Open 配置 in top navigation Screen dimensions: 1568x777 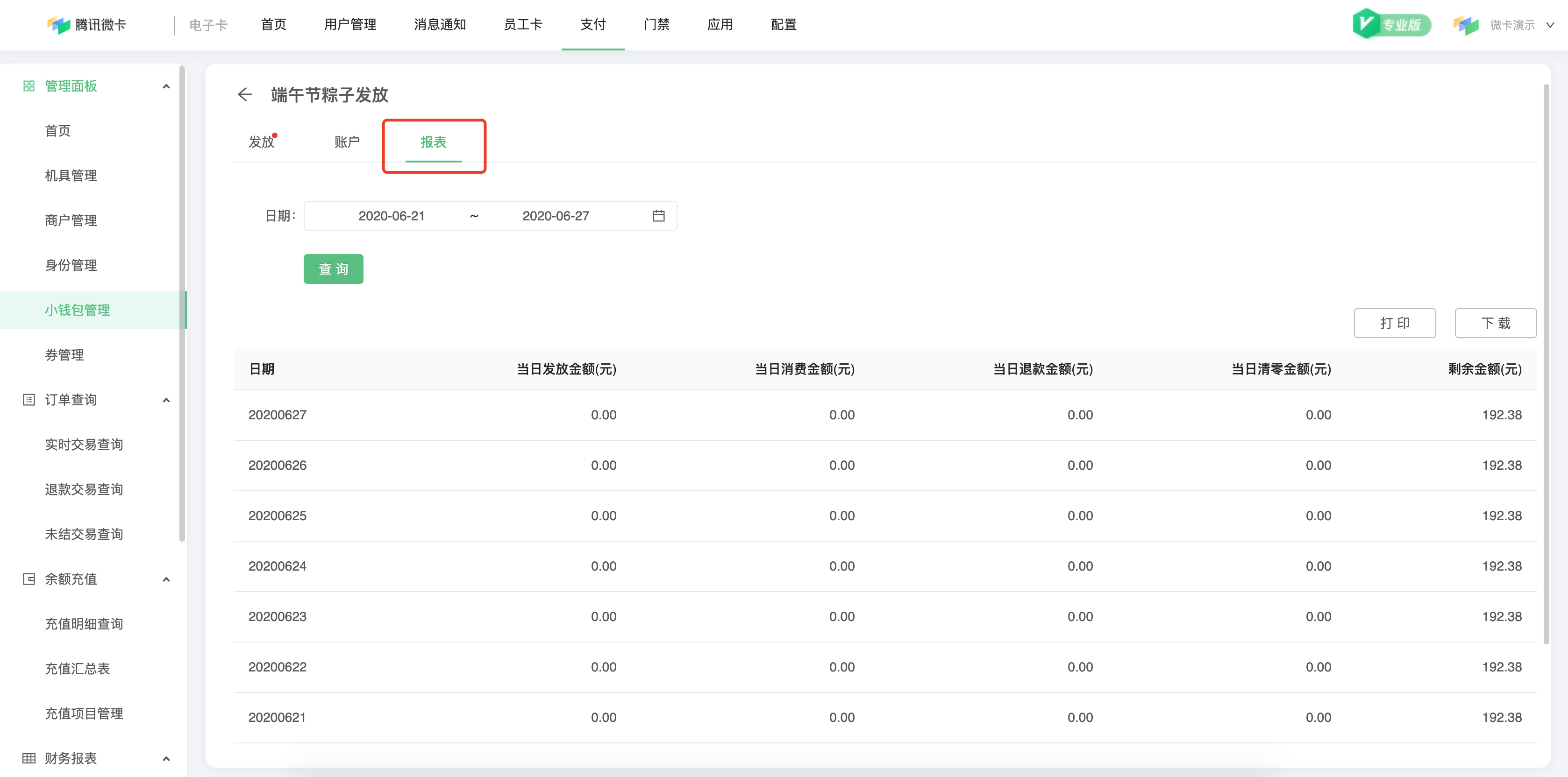coord(784,25)
